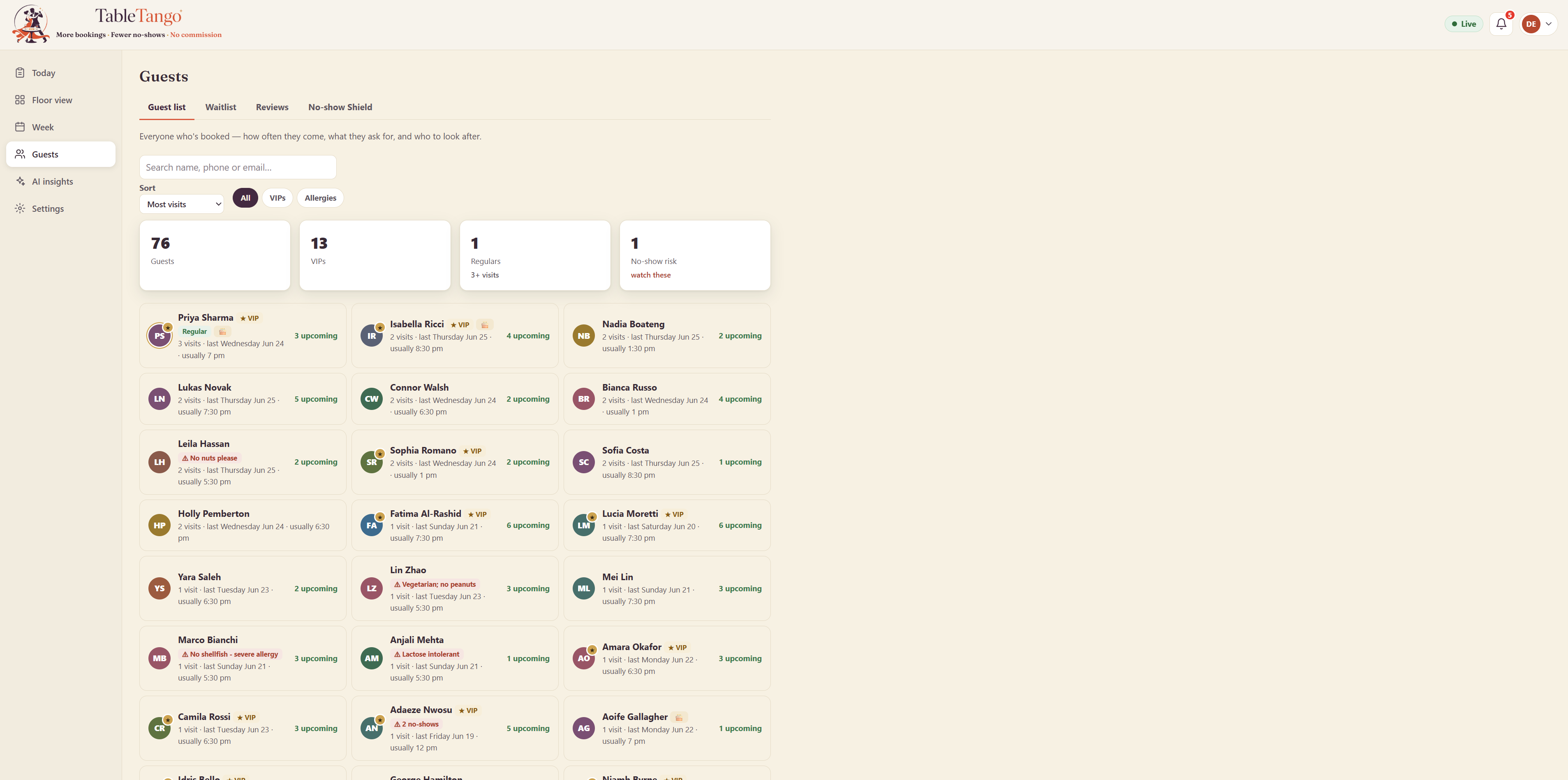Select Guests in the sidebar
1568x780 pixels.
click(61, 154)
